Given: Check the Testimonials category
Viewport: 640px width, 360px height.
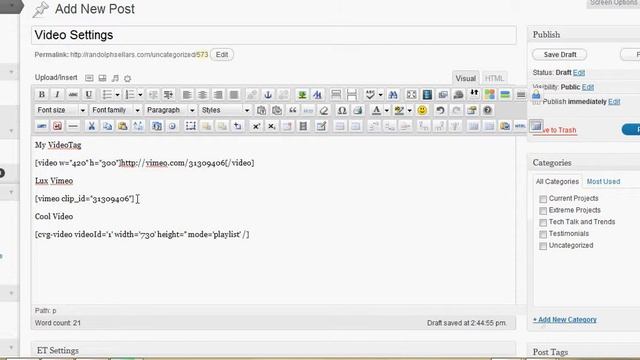Looking at the screenshot, I should [x=543, y=234].
